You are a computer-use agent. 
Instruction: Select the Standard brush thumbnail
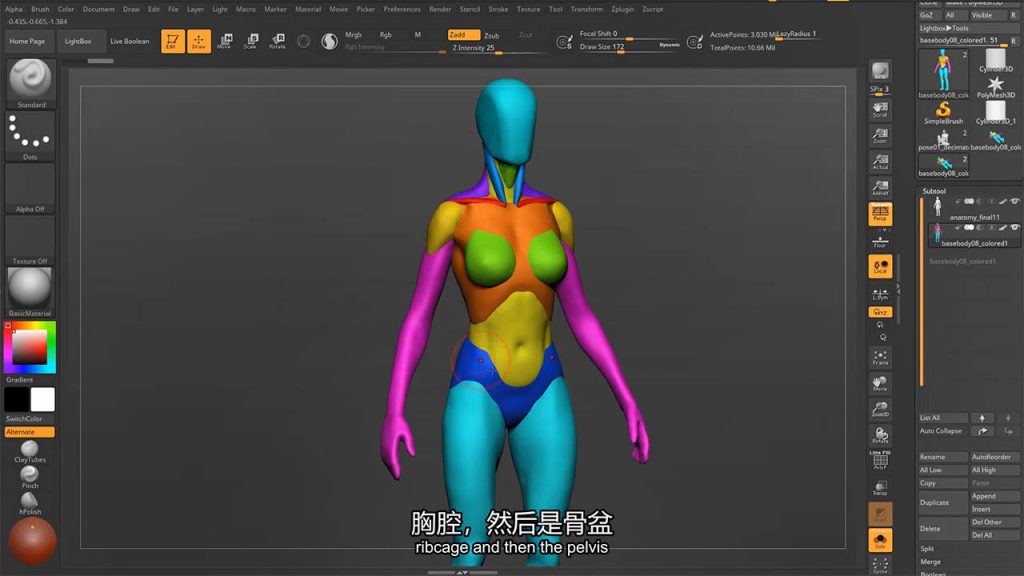pyautogui.click(x=30, y=80)
